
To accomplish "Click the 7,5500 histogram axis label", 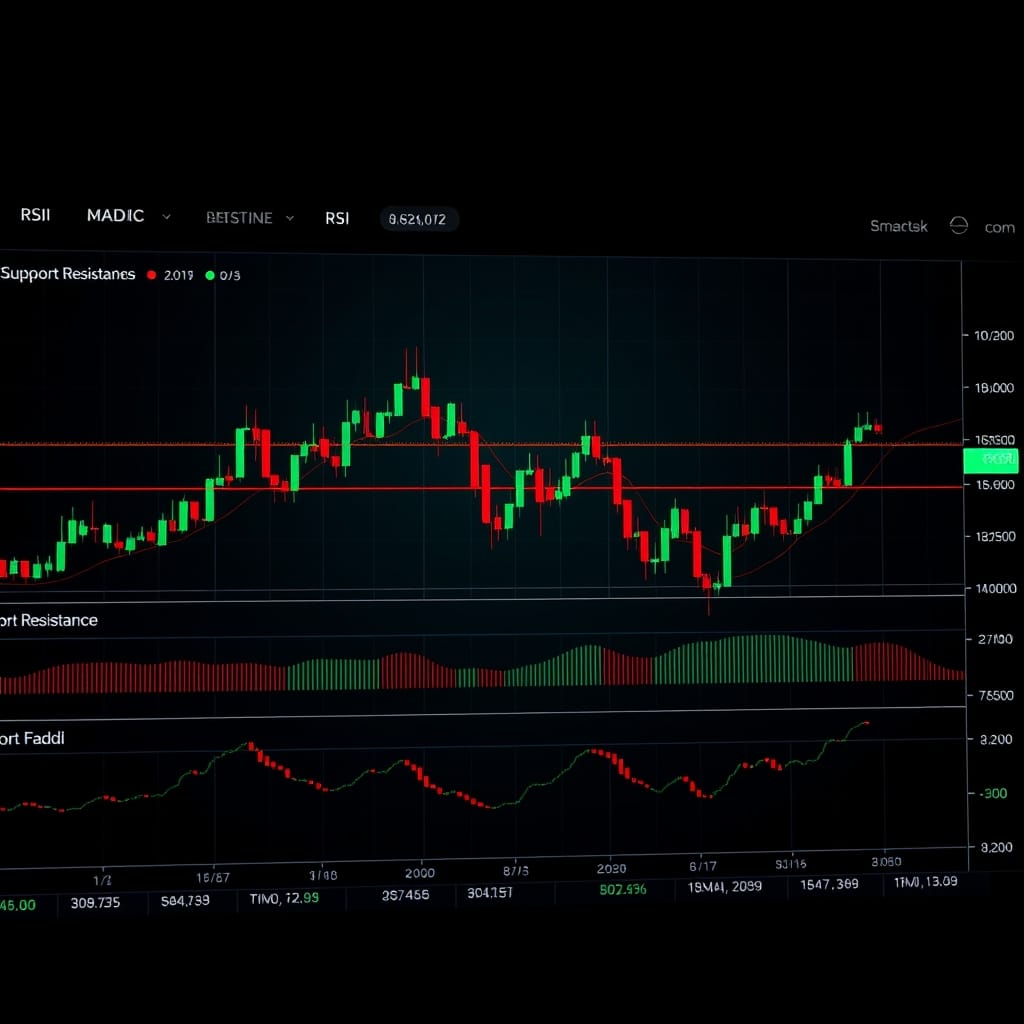I will pos(996,696).
